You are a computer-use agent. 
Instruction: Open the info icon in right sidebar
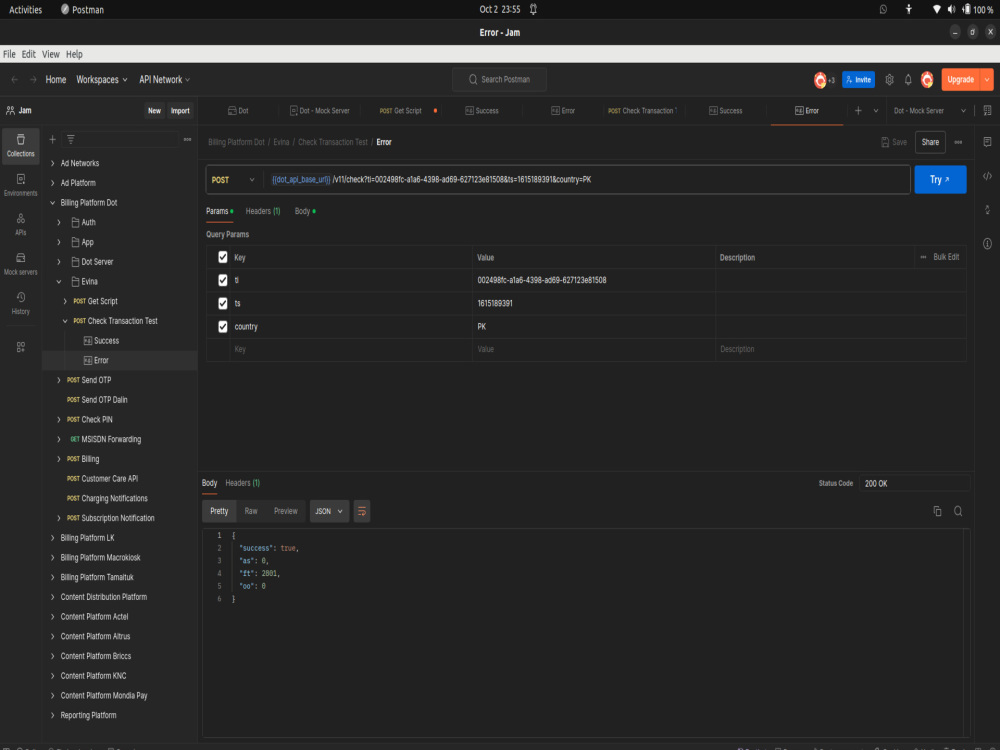(987, 244)
